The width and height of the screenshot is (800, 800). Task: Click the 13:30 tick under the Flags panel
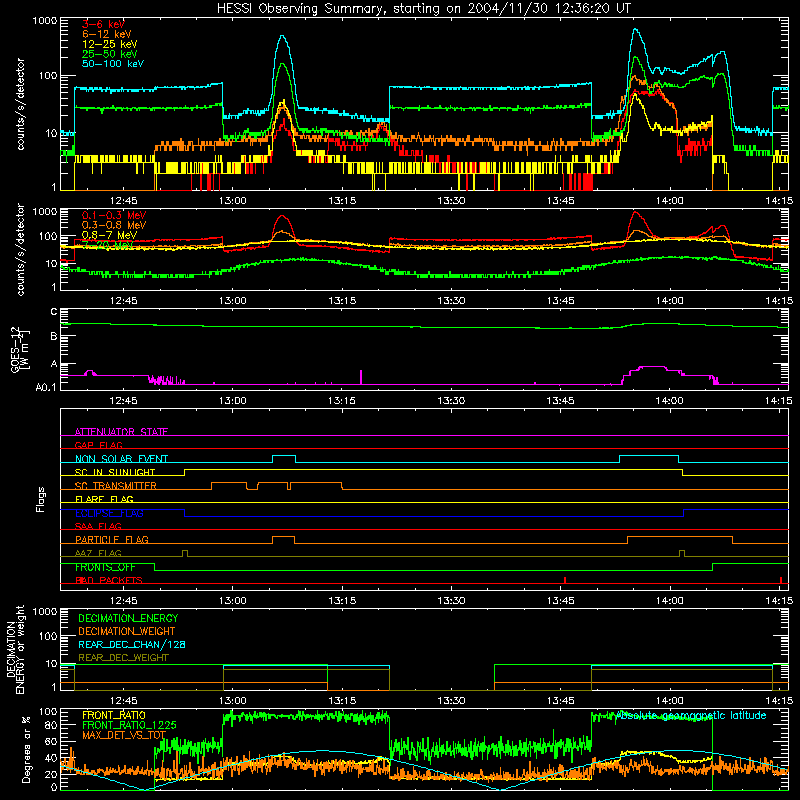tap(451, 601)
